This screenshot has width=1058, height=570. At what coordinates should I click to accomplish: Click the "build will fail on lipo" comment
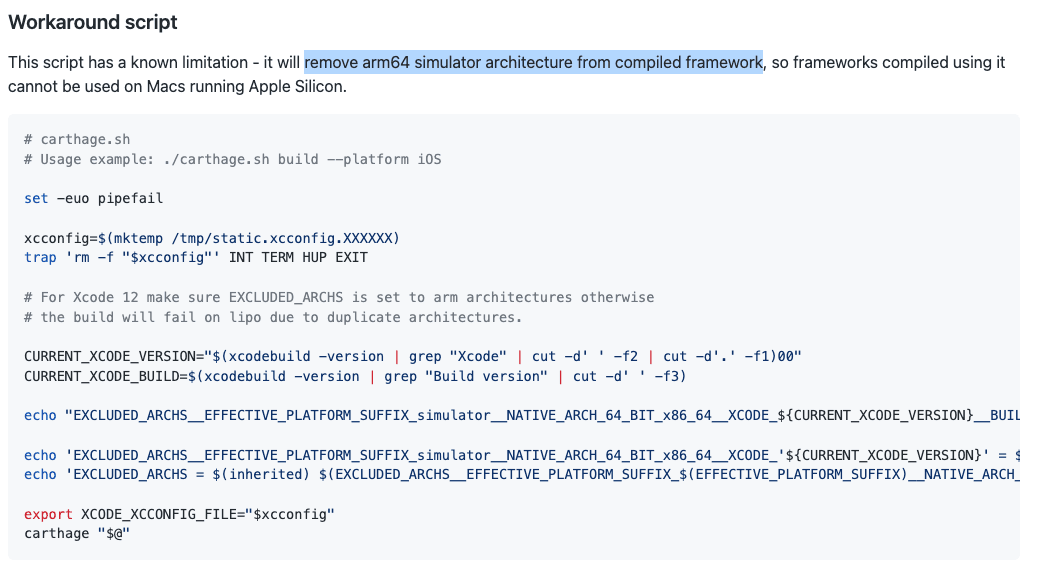click(x=281, y=317)
